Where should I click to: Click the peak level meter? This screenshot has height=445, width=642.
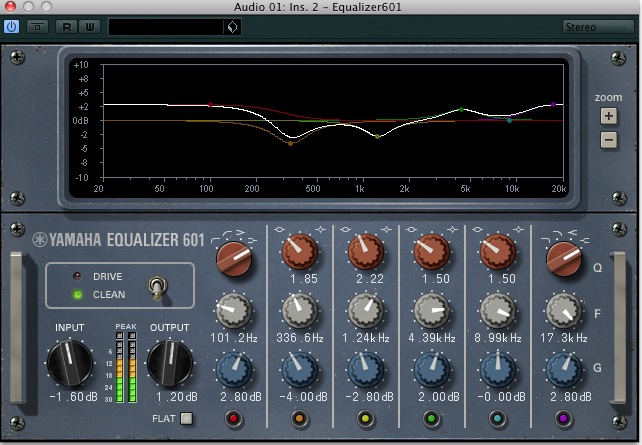click(126, 367)
